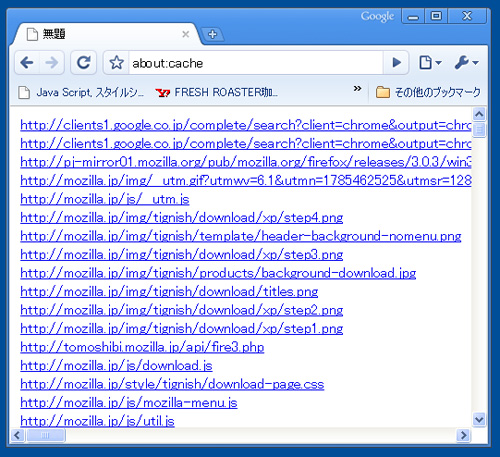Reload the page with the refresh icon

83,63
